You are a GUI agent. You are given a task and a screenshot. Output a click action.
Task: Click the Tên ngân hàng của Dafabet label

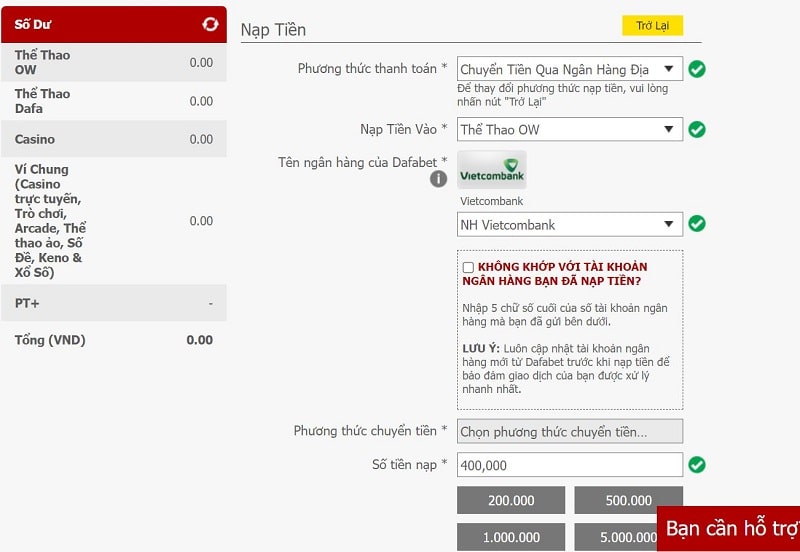click(x=363, y=162)
